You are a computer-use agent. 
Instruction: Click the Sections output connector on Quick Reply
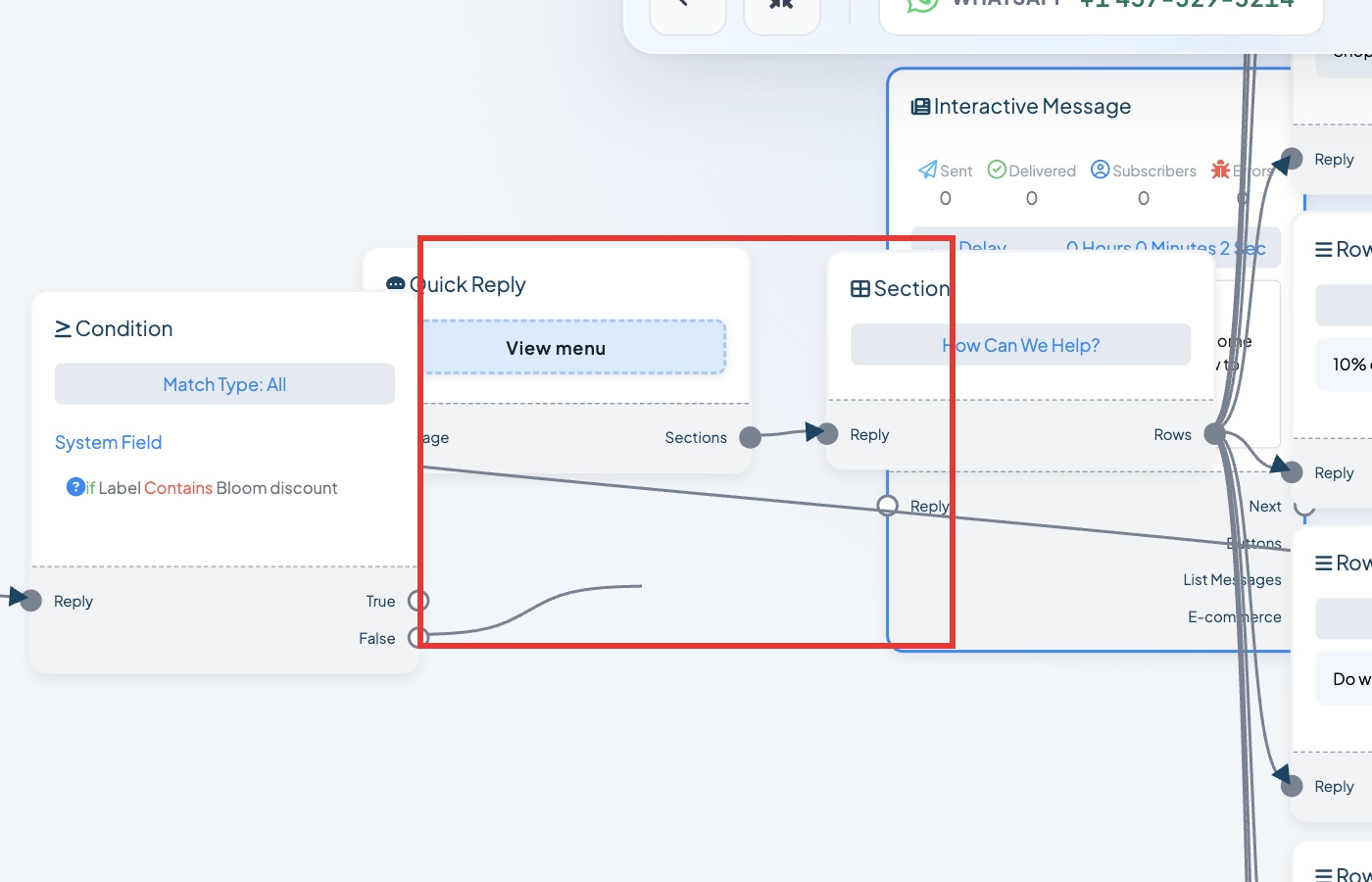coord(751,437)
